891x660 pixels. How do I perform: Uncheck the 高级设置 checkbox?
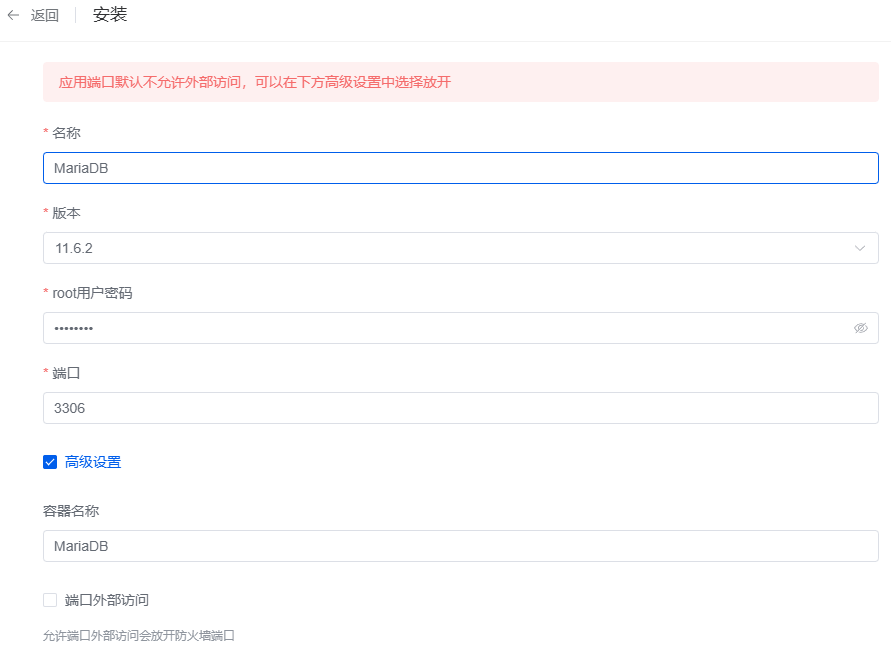click(50, 462)
